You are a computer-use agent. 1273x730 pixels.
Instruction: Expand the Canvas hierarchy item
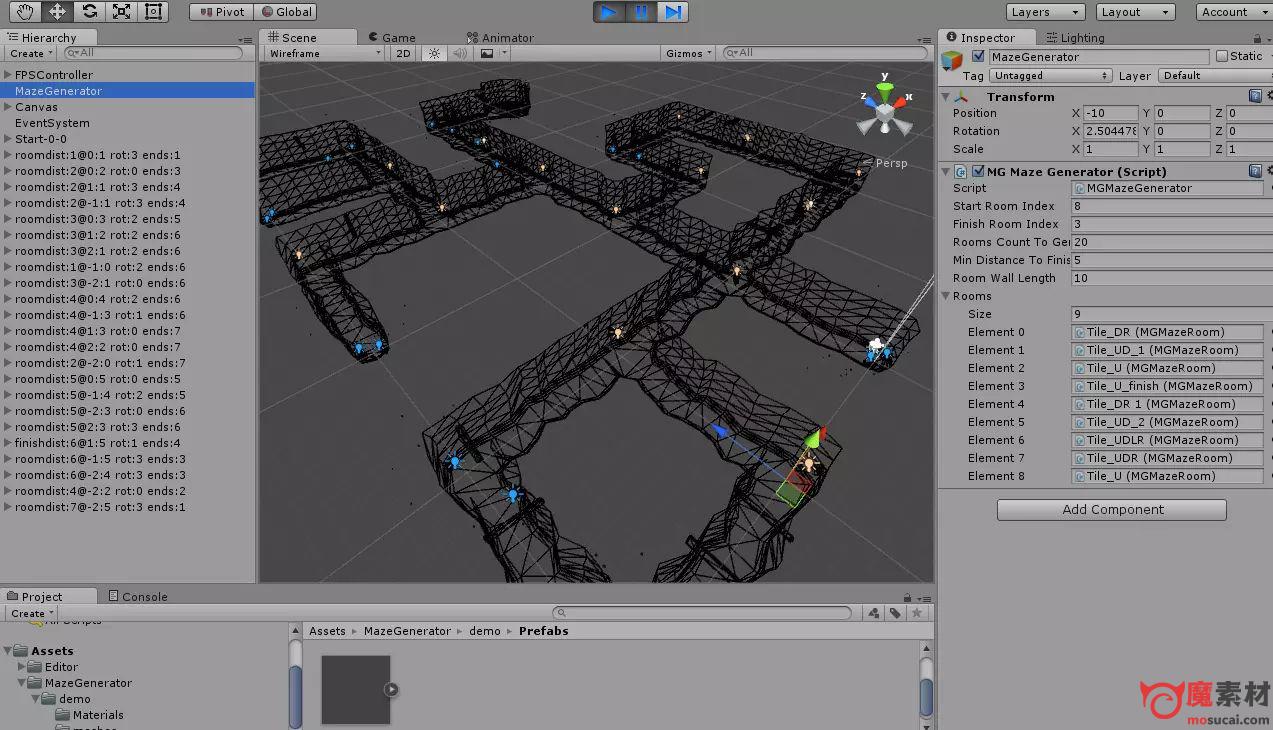point(8,107)
